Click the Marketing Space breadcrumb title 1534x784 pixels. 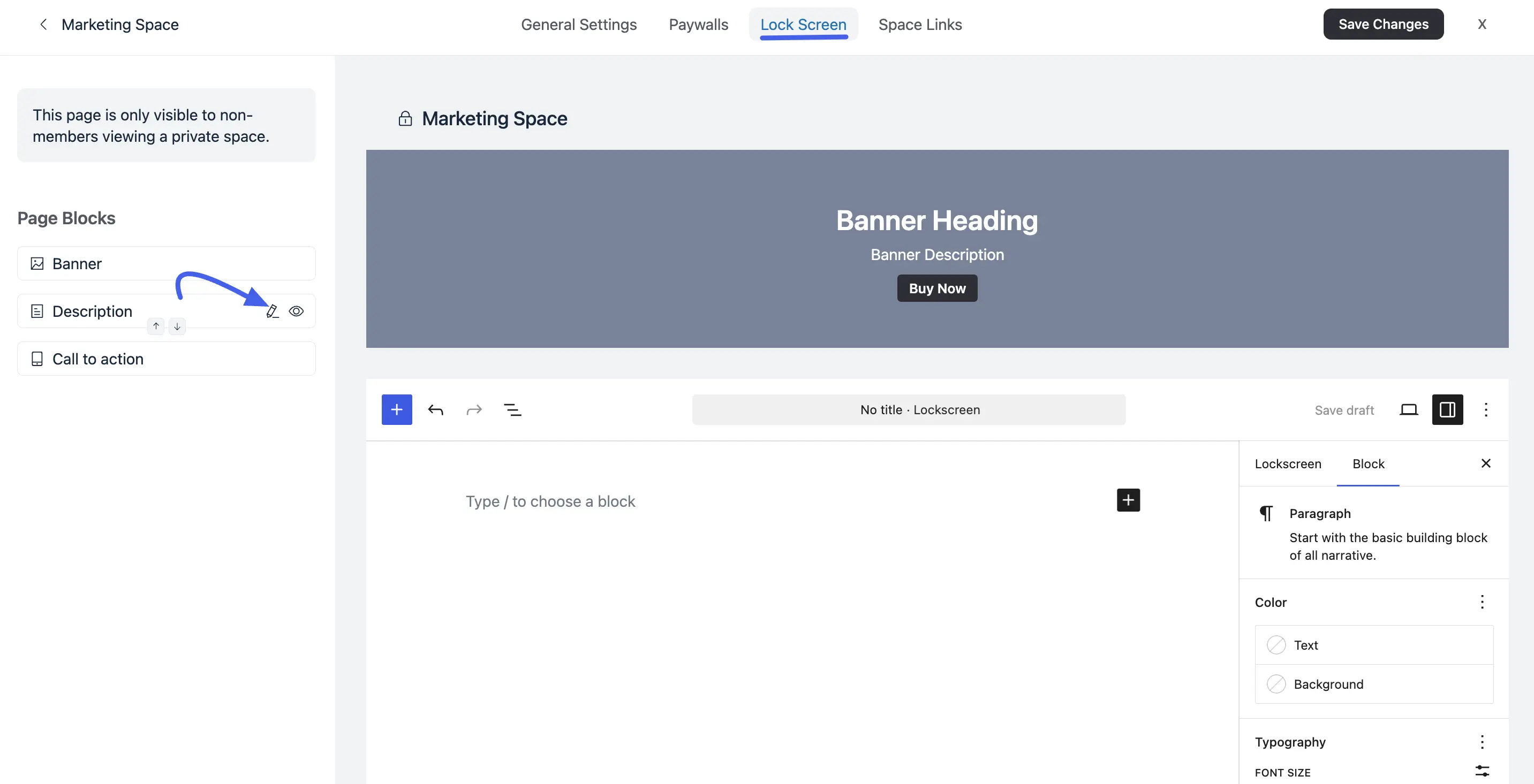(120, 25)
